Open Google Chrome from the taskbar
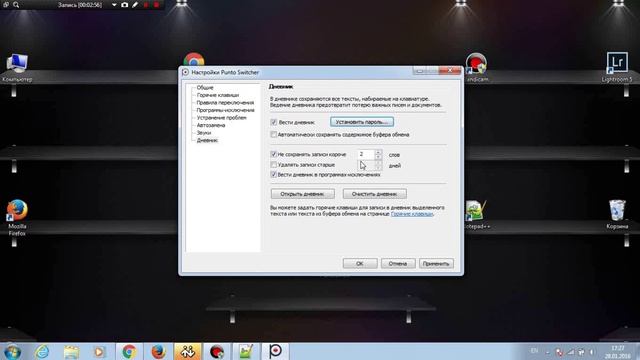 (129, 351)
